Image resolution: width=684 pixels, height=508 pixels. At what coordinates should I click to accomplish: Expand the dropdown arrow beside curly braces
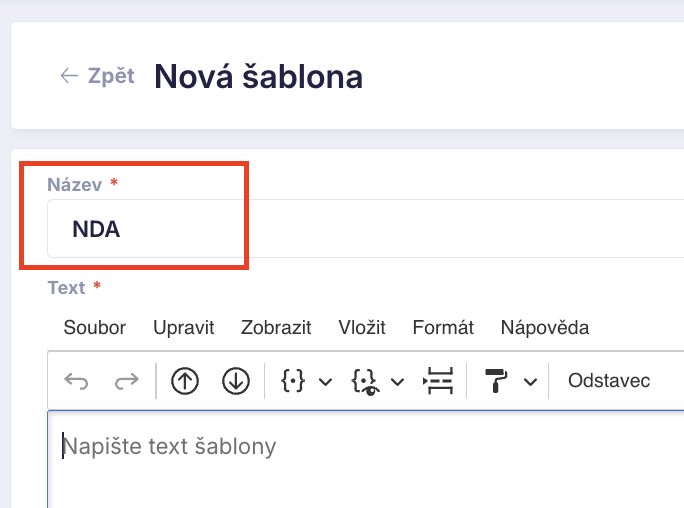325,382
